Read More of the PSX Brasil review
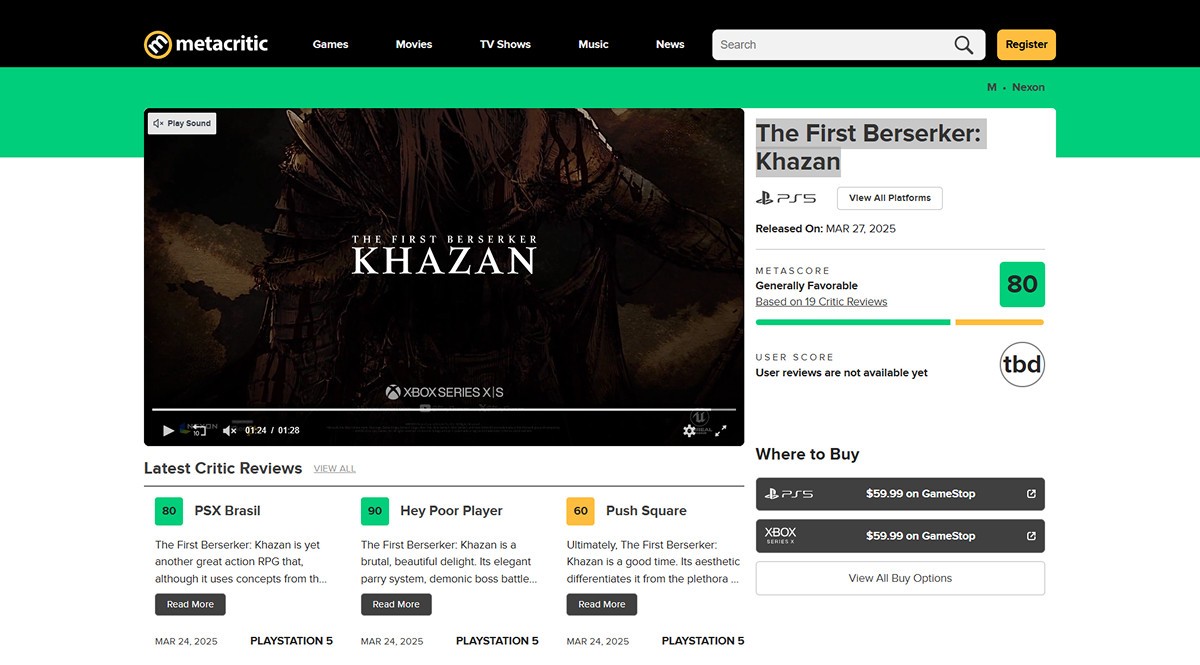 point(190,604)
